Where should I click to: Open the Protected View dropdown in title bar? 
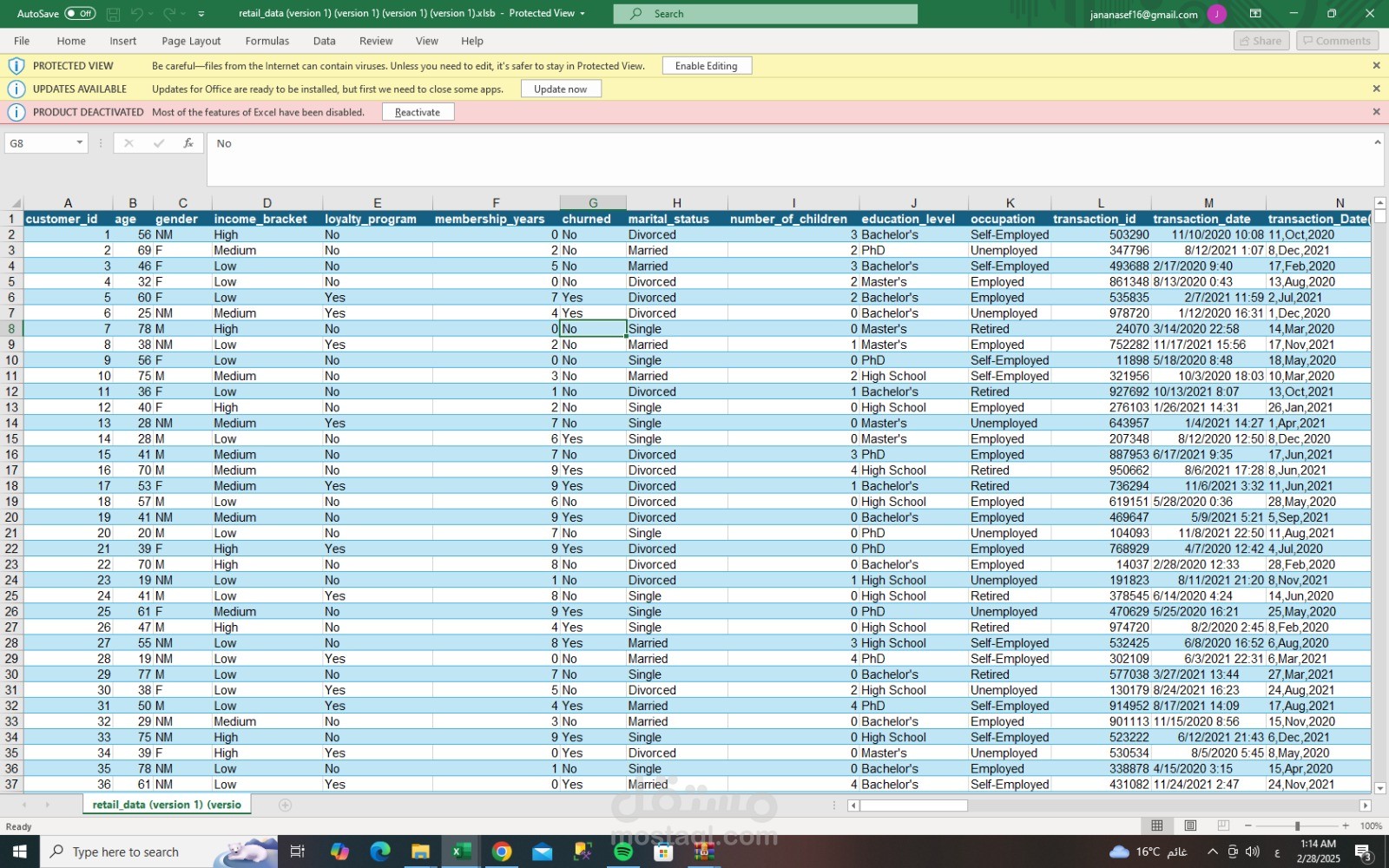[583, 13]
